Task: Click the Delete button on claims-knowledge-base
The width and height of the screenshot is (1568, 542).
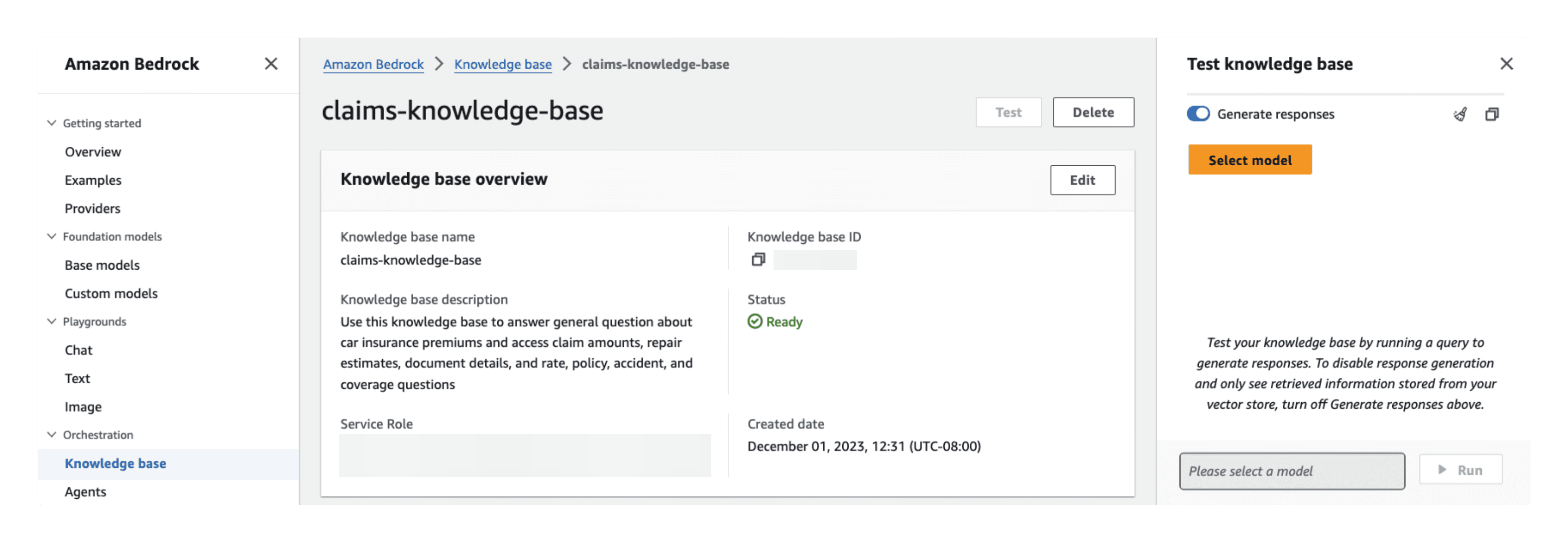Action: point(1093,112)
